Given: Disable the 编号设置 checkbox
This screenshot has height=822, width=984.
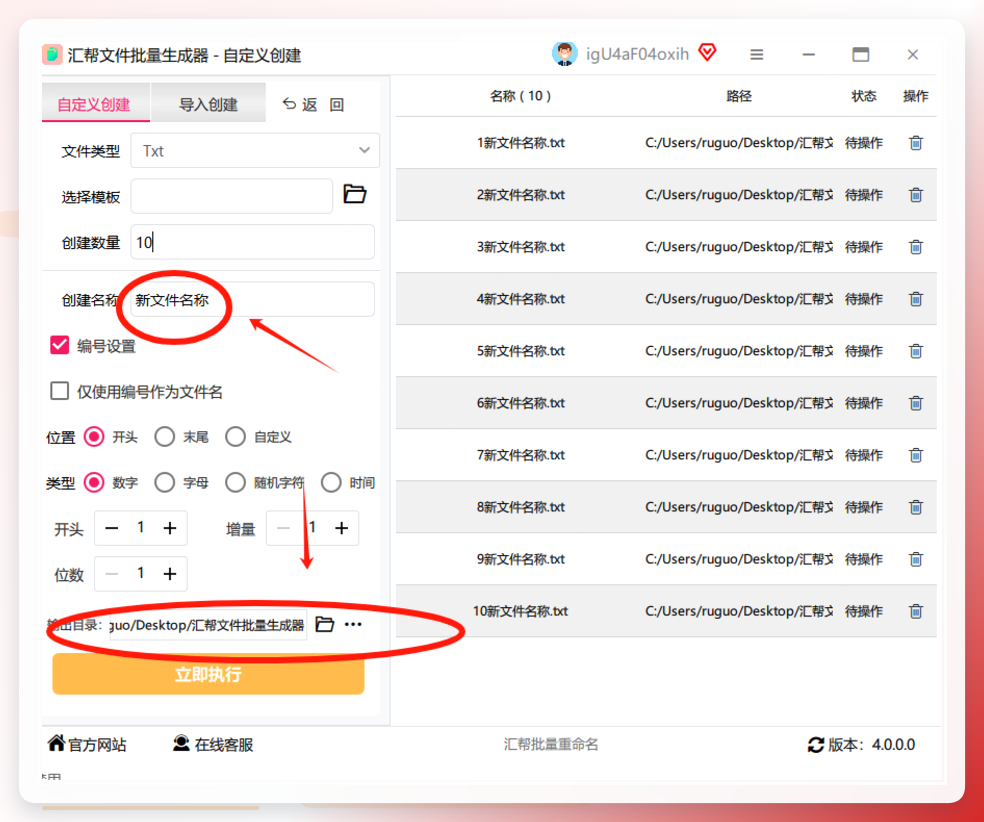Looking at the screenshot, I should (60, 345).
